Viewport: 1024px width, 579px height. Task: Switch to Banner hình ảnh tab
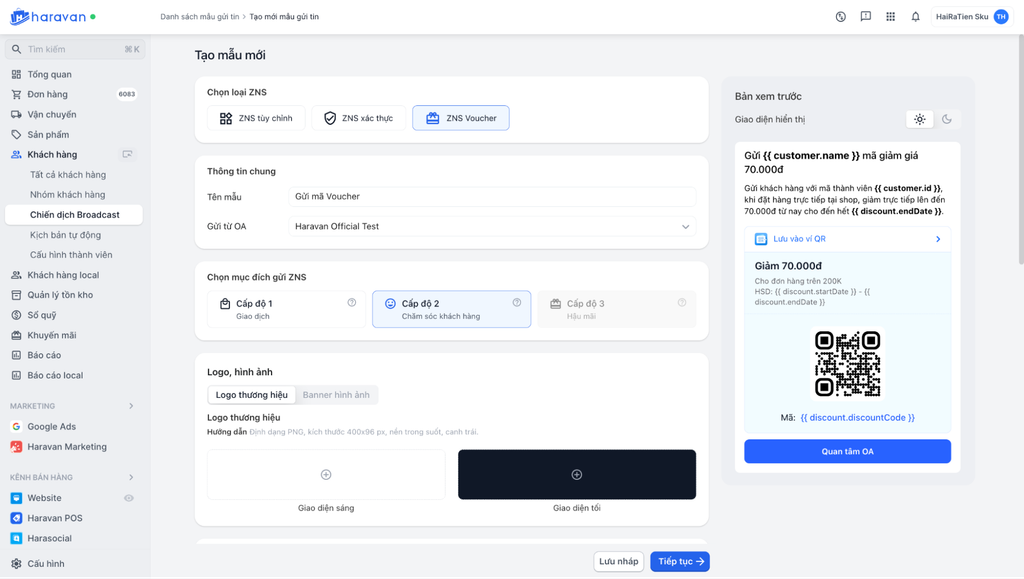tap(336, 395)
